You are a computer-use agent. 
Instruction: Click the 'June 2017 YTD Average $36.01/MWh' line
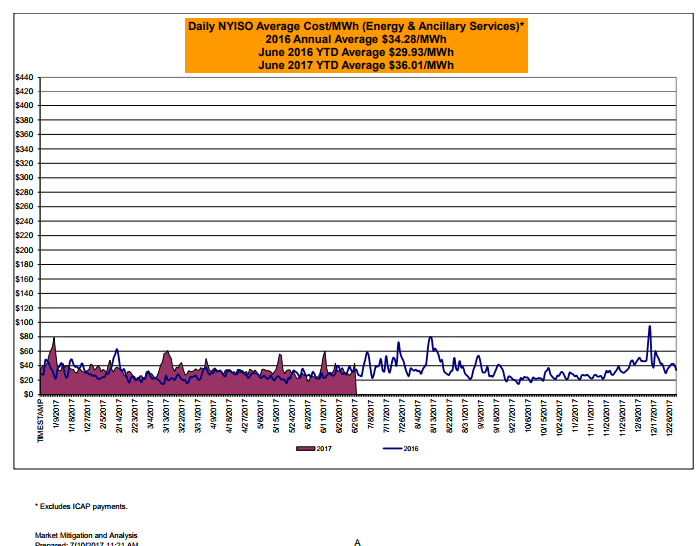click(x=356, y=65)
